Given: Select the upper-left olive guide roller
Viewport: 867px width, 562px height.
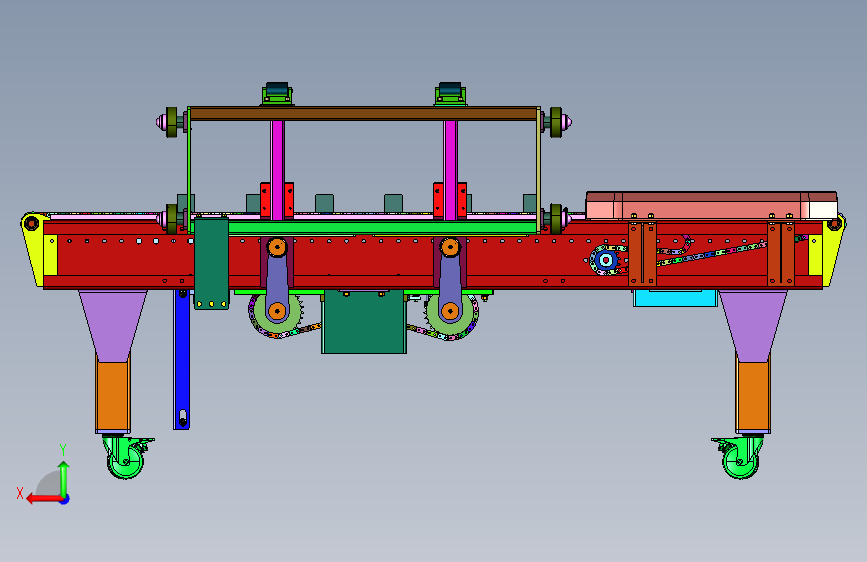Looking at the screenshot, I should pos(171,122).
